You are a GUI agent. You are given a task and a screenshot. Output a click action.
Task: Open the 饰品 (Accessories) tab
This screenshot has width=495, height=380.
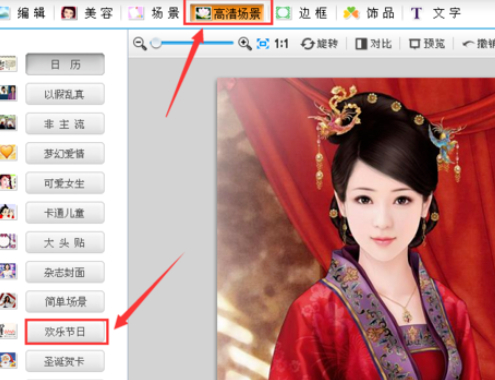[369, 13]
